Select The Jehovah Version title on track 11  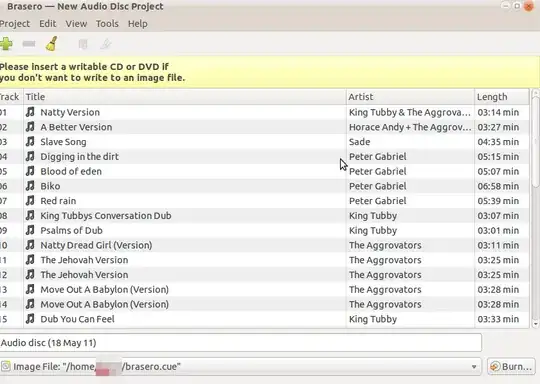(x=84, y=260)
